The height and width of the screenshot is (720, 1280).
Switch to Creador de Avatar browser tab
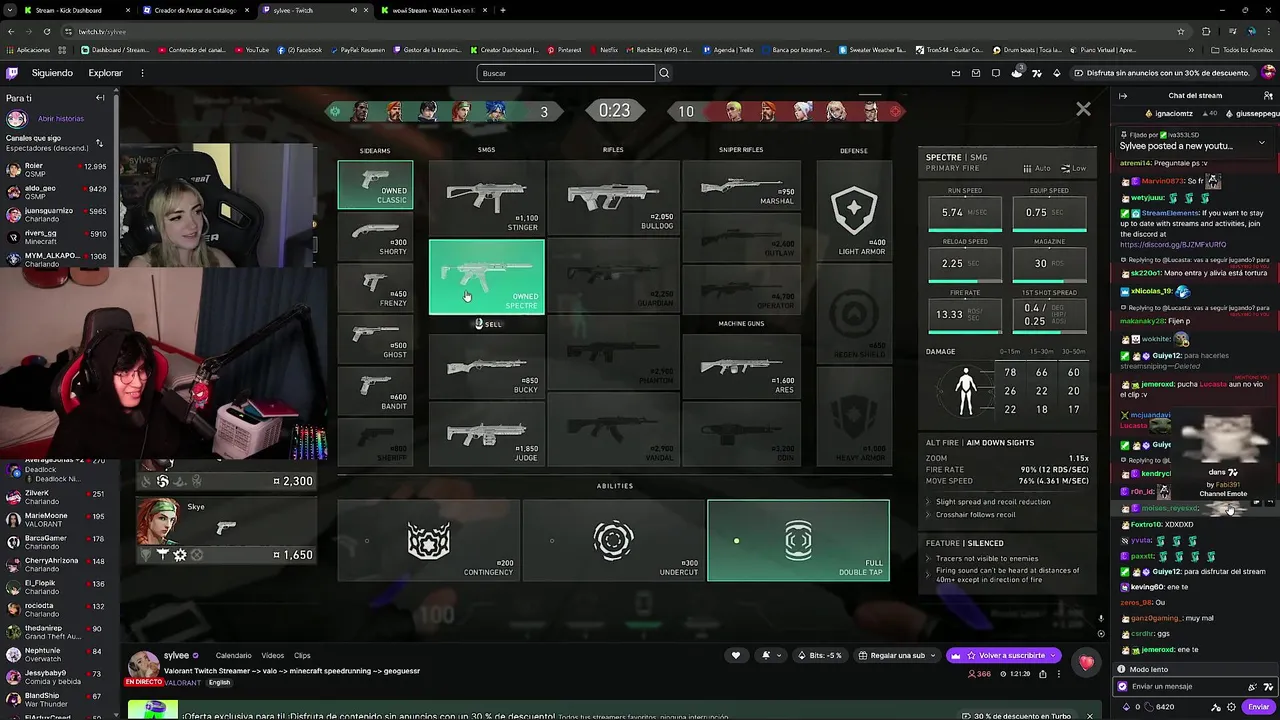click(196, 10)
